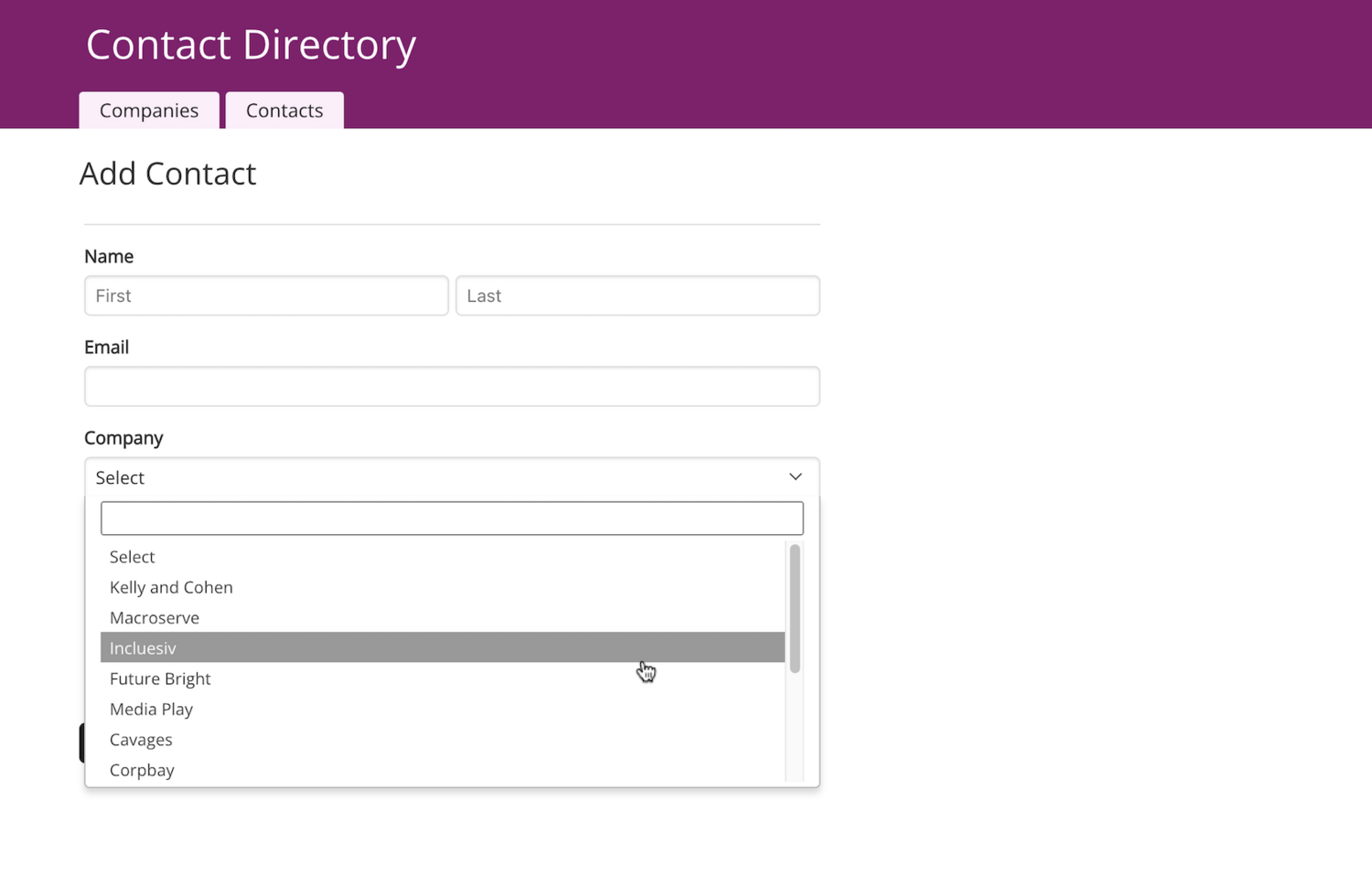Focus the First name input field

tap(266, 296)
